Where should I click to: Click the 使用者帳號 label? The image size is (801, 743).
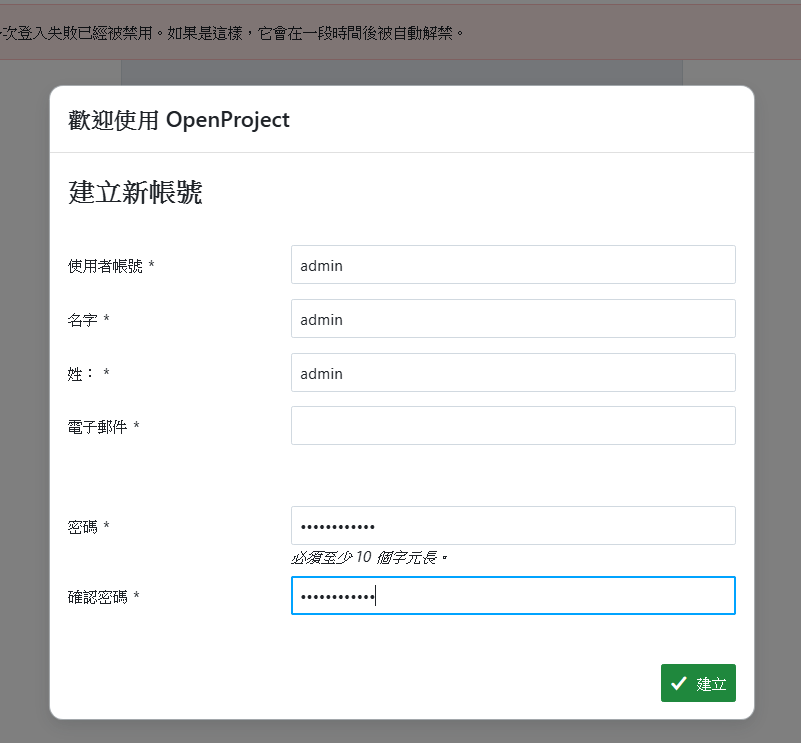(x=111, y=266)
